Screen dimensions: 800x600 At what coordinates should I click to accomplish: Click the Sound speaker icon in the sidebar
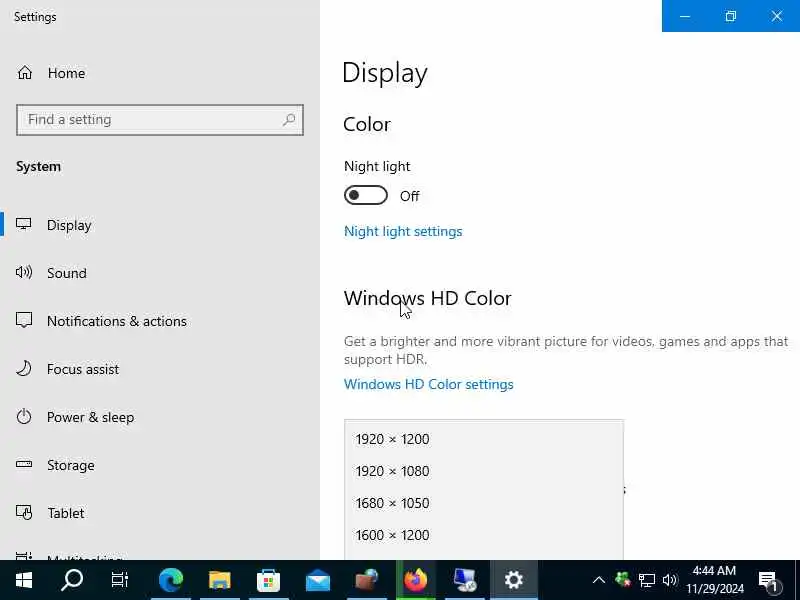coord(24,272)
